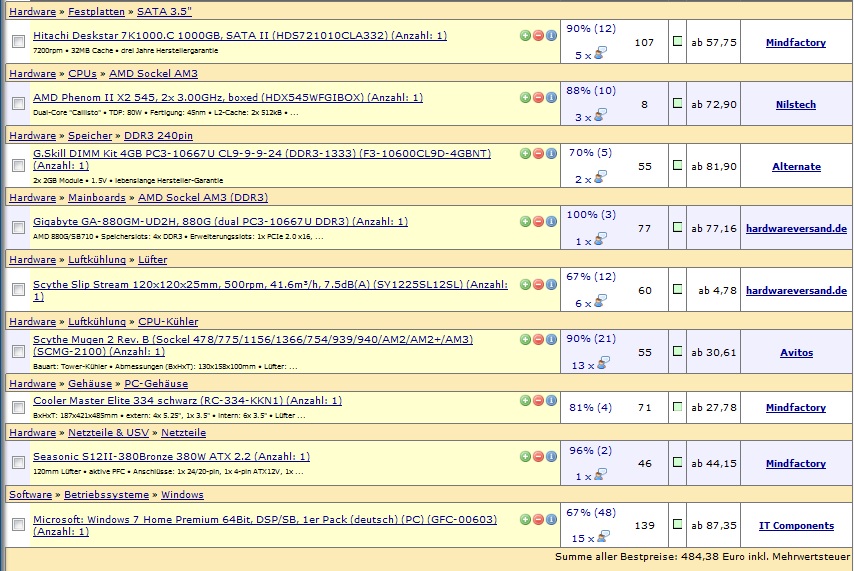Screen dimensions: 854x571
Task: Click red minus icon for Scythe Mugen 2
Action: tap(538, 339)
